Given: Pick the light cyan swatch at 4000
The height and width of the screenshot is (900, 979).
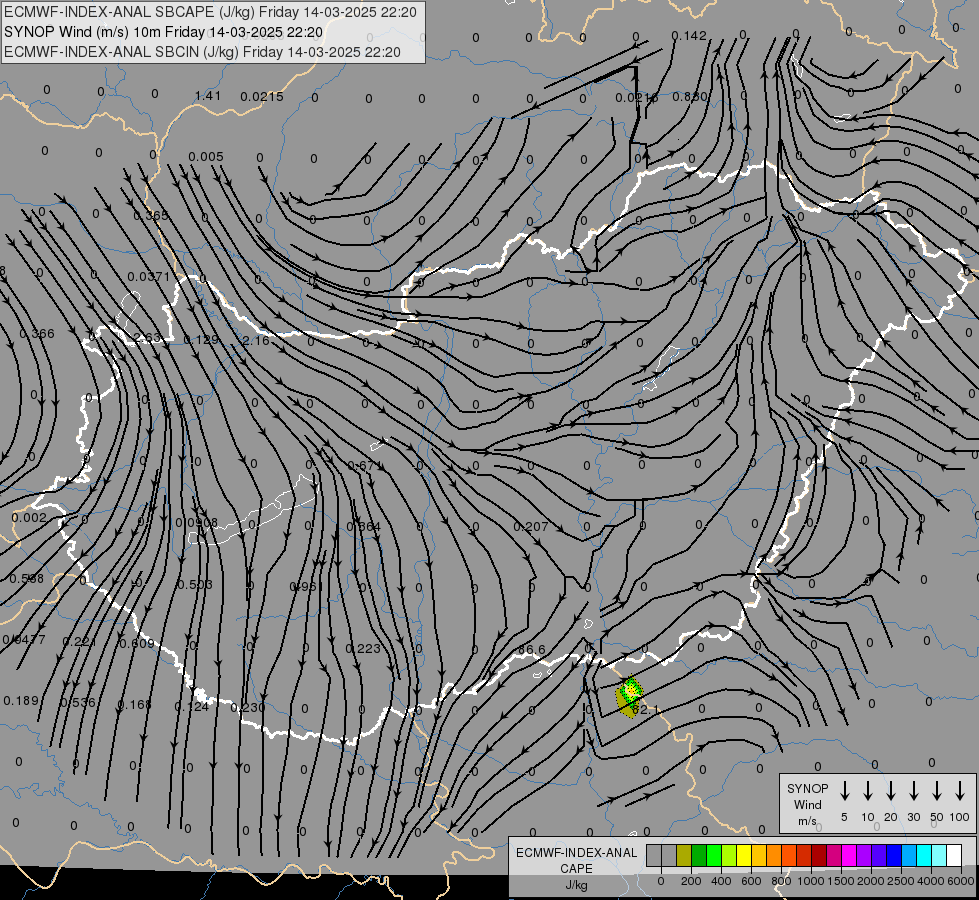Looking at the screenshot, I should [938, 855].
